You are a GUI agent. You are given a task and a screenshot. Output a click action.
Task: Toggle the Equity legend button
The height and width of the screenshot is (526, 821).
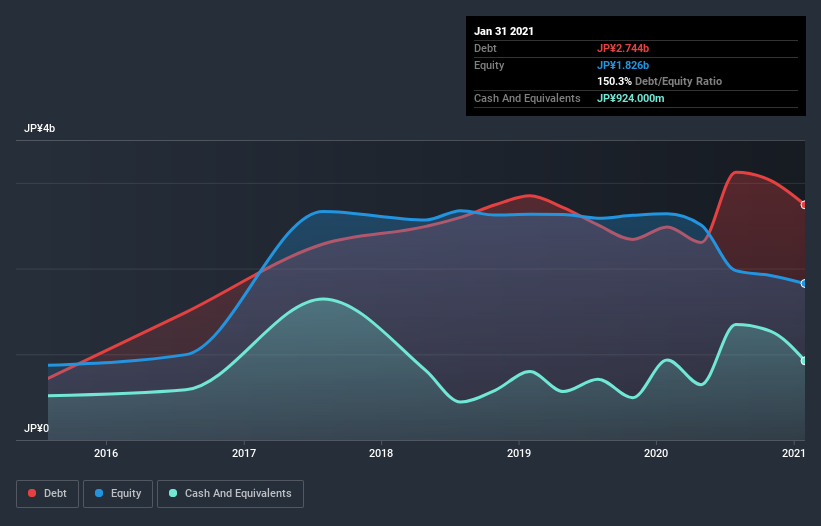[x=118, y=494]
